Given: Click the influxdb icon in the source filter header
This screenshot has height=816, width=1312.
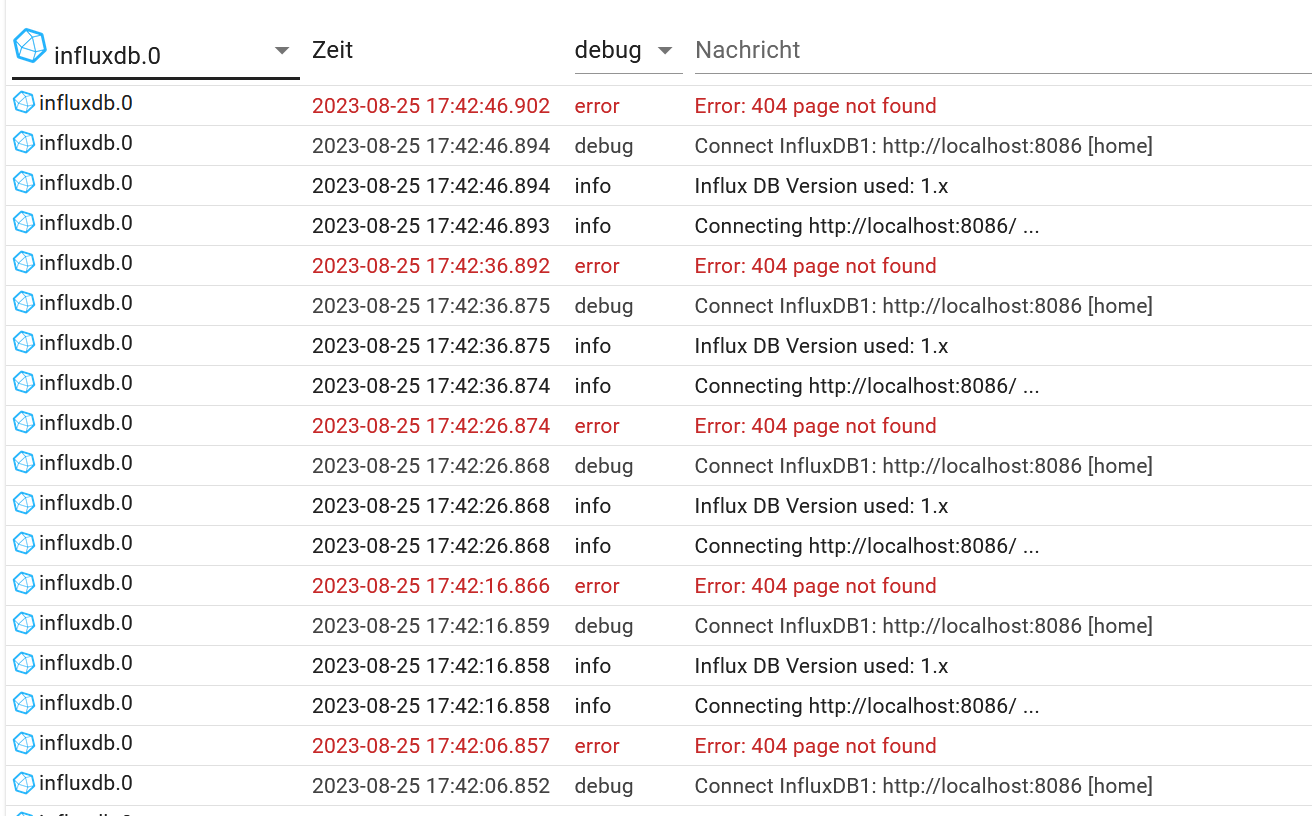Looking at the screenshot, I should [30, 46].
